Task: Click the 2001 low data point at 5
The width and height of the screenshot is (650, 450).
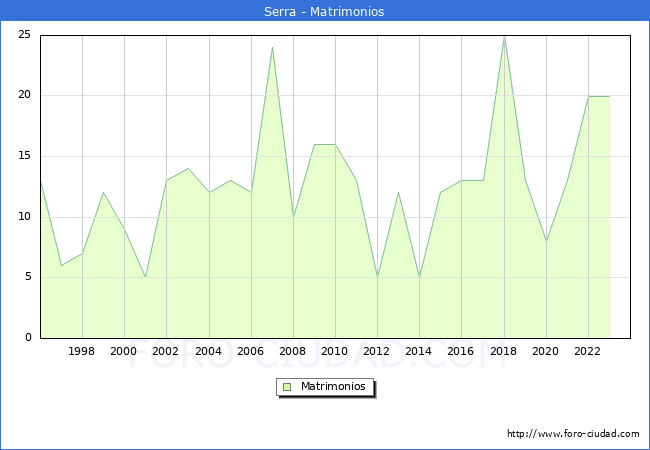Action: 146,277
